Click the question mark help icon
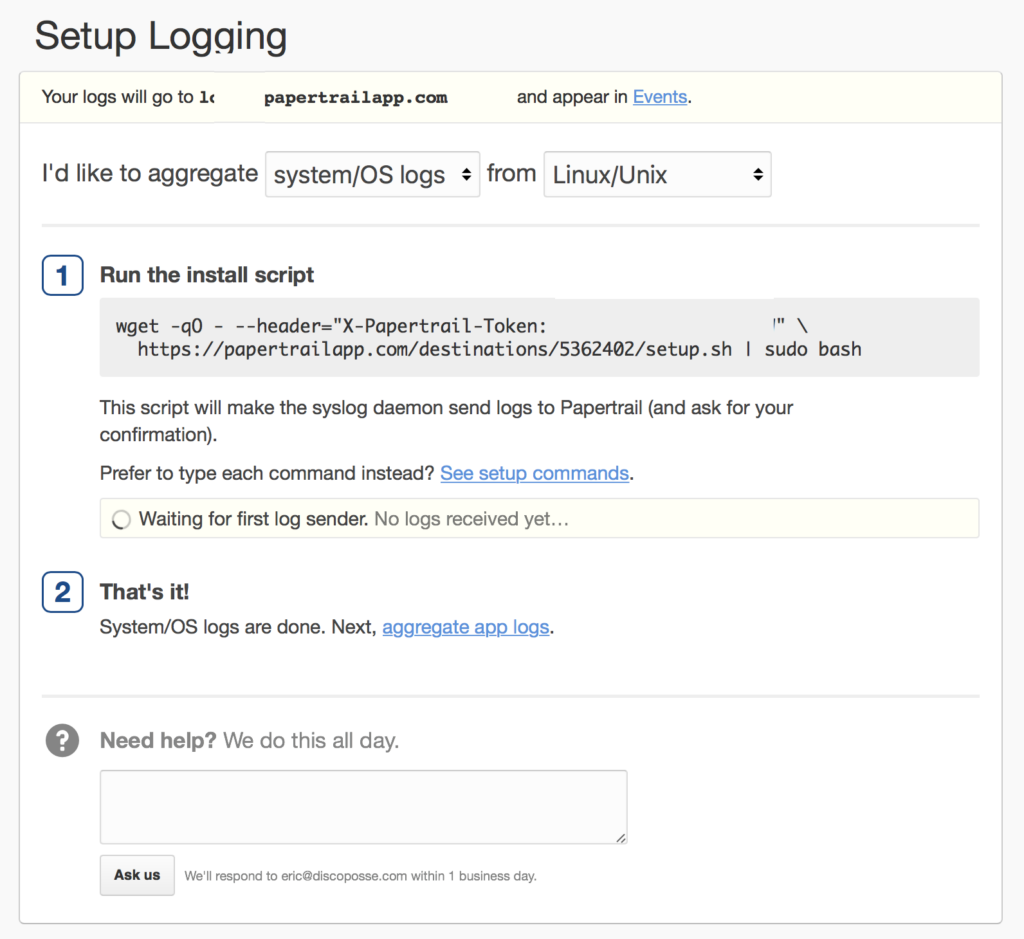Screen dimensions: 1024x939 point(62,740)
